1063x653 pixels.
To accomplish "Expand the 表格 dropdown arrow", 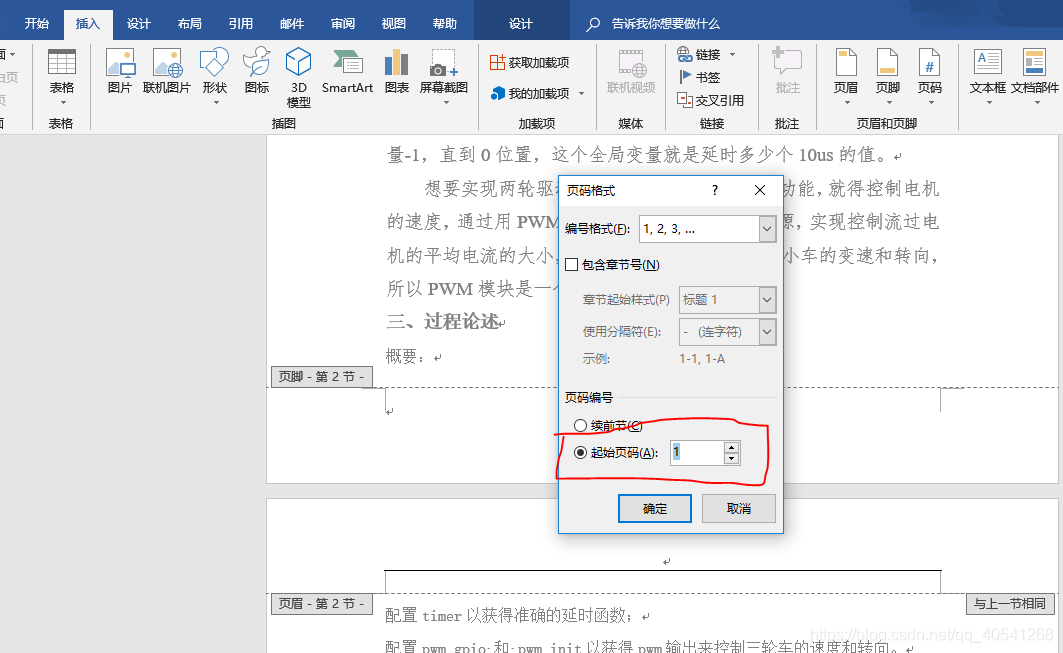I will pyautogui.click(x=62, y=103).
